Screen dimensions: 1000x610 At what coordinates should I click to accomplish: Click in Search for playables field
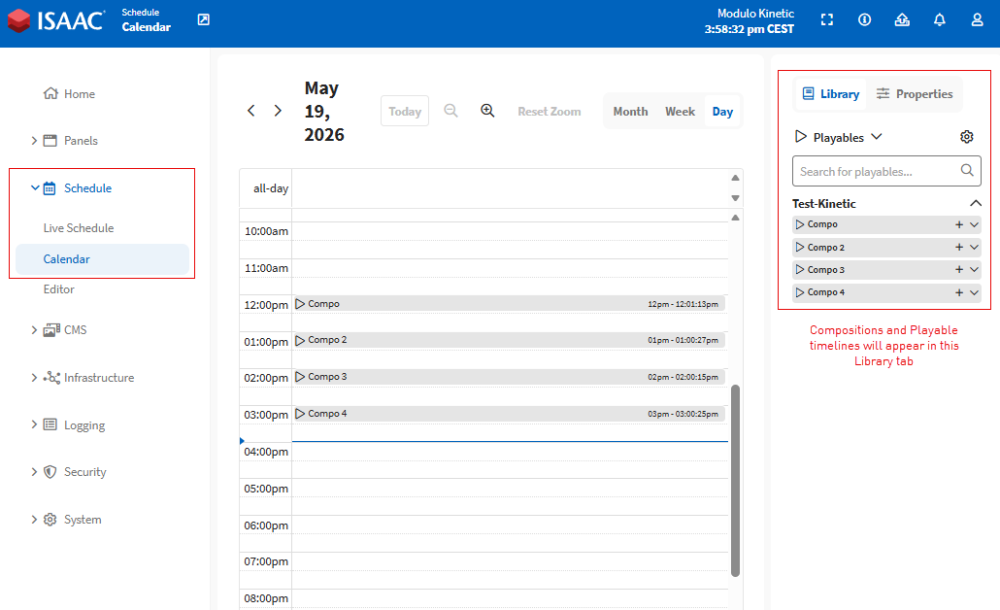point(886,171)
